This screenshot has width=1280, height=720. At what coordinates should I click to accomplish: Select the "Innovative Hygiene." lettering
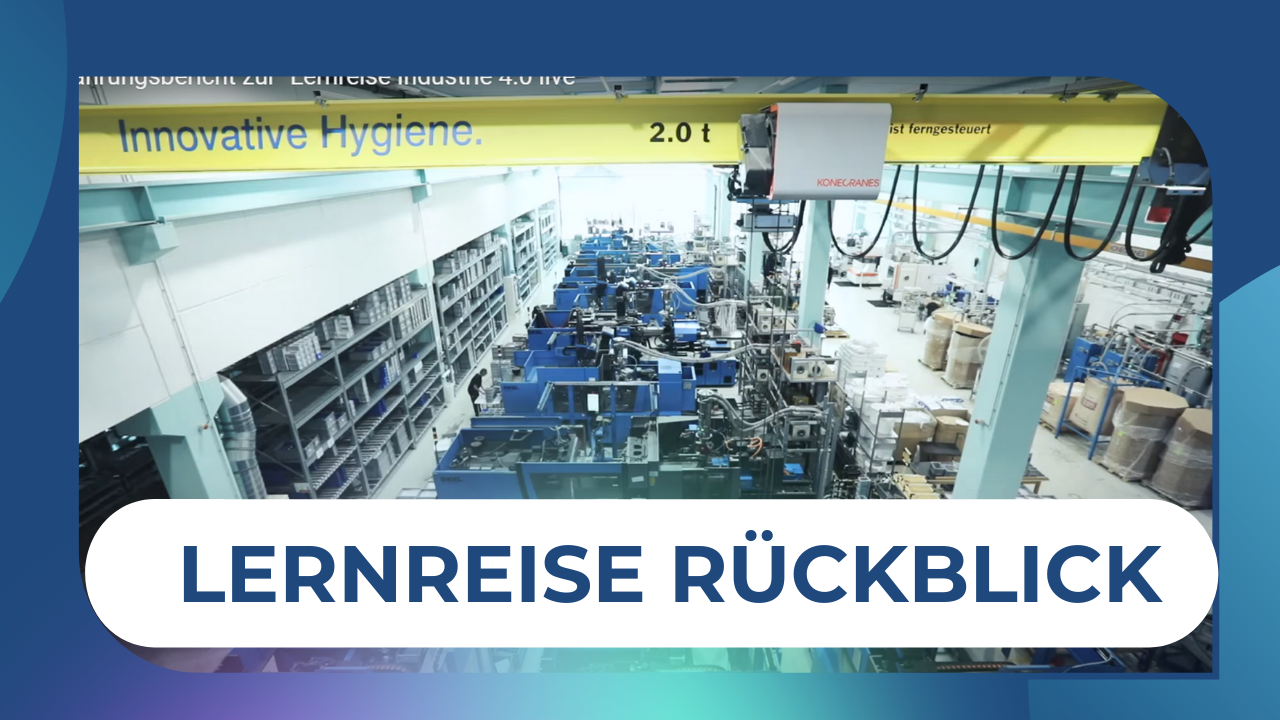point(300,134)
